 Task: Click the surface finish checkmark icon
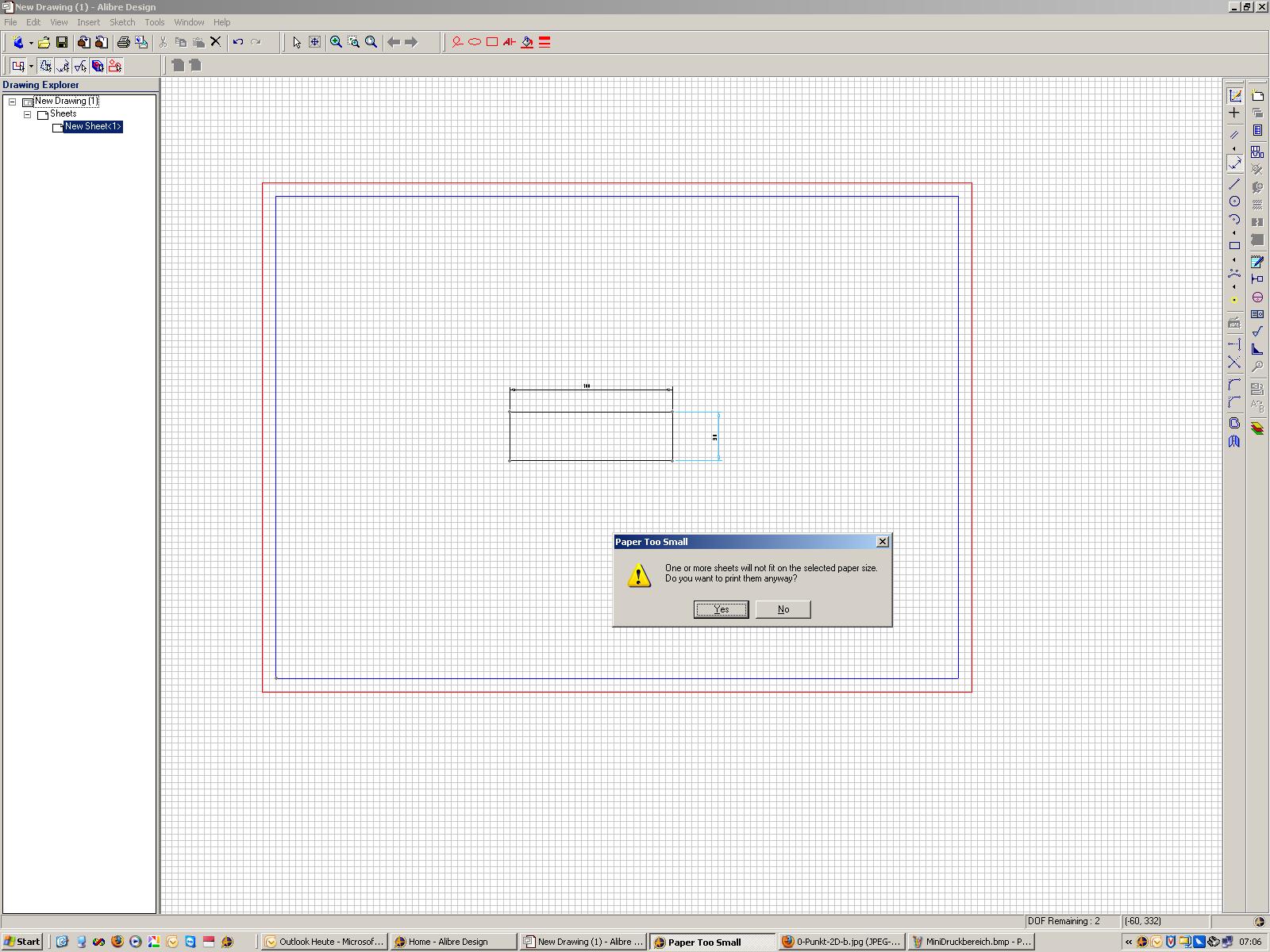pyautogui.click(x=1257, y=332)
